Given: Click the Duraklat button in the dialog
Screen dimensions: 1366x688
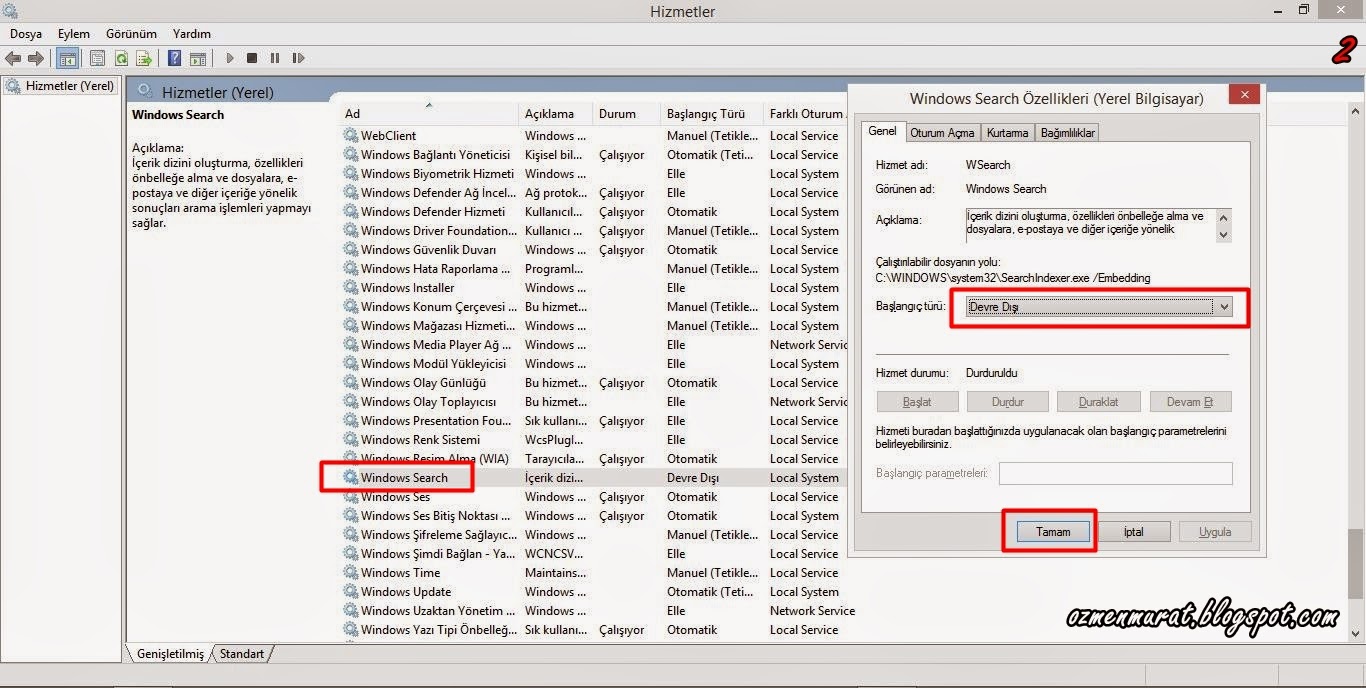Looking at the screenshot, I should (1098, 401).
